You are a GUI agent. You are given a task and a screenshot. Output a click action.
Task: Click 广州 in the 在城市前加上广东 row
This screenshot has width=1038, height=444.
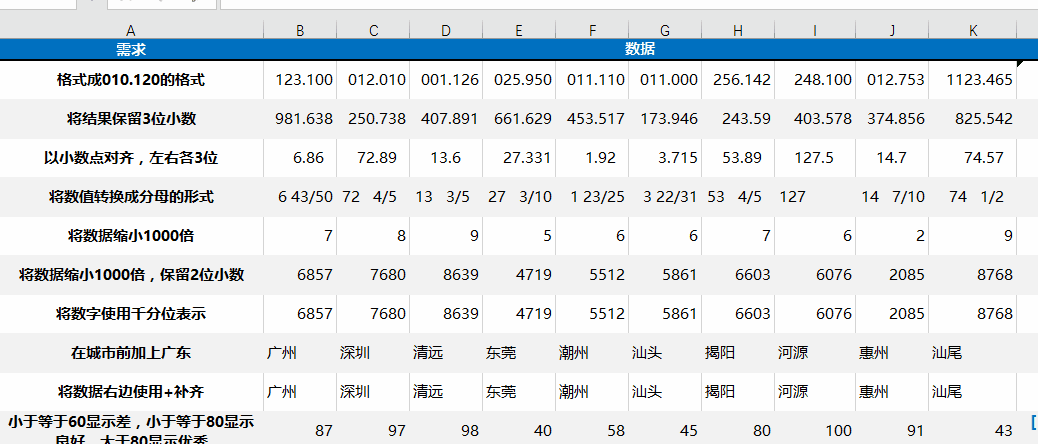[x=300, y=353]
